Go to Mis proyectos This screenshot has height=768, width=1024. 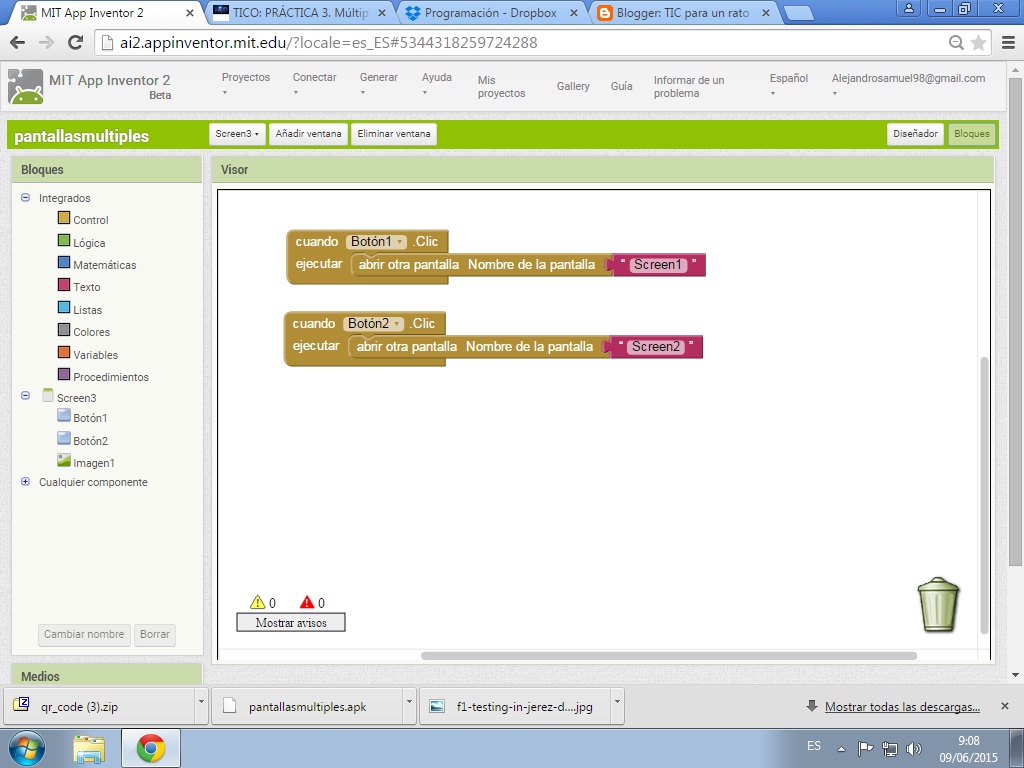[501, 86]
